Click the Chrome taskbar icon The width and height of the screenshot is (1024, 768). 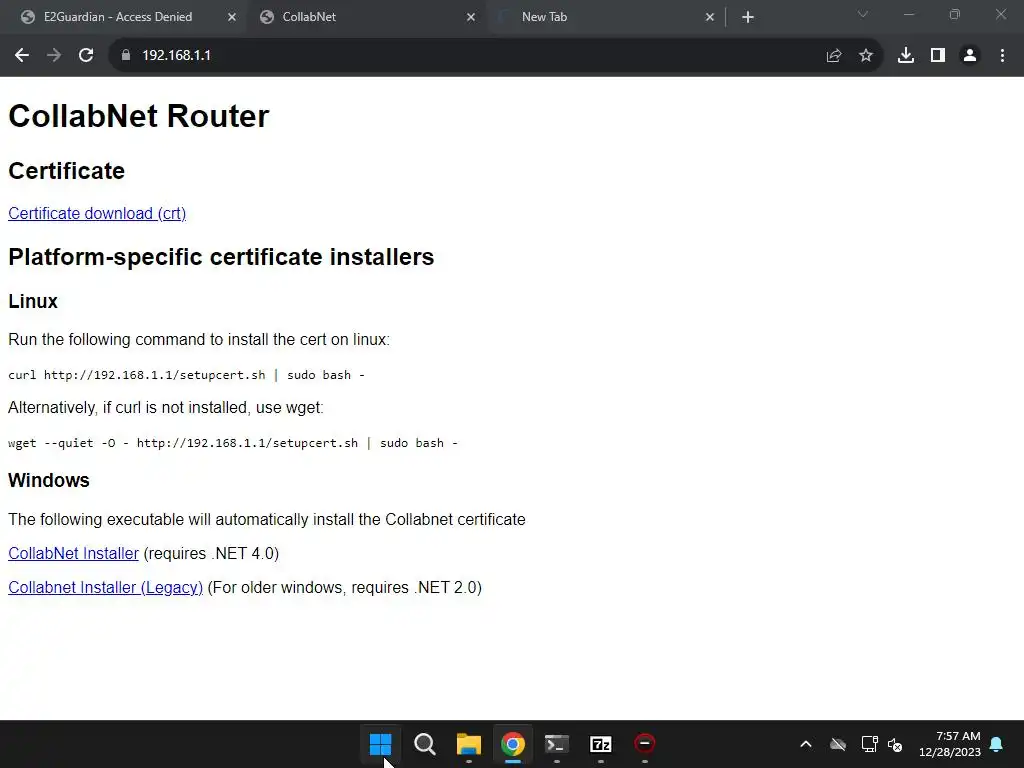(513, 744)
